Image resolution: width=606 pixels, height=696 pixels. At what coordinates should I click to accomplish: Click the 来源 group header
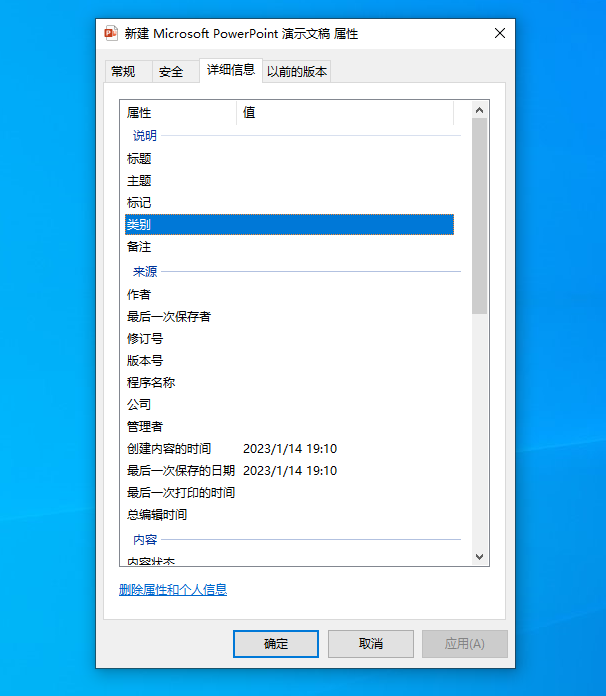[145, 272]
